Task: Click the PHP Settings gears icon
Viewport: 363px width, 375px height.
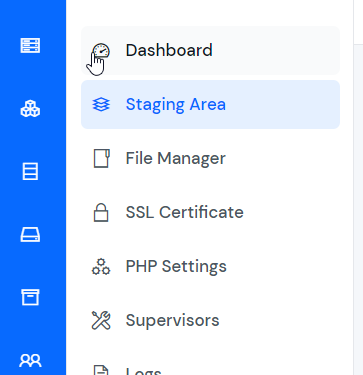Action: click(x=101, y=266)
